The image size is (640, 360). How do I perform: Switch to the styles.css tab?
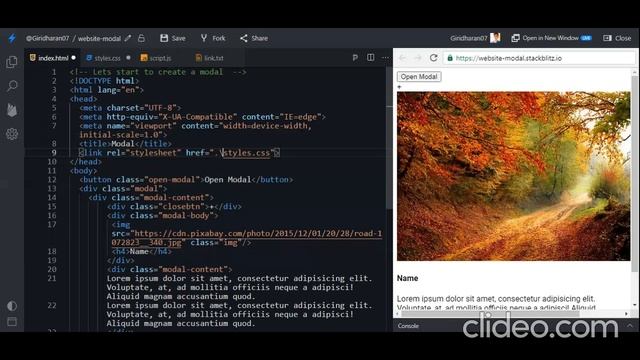point(107,58)
